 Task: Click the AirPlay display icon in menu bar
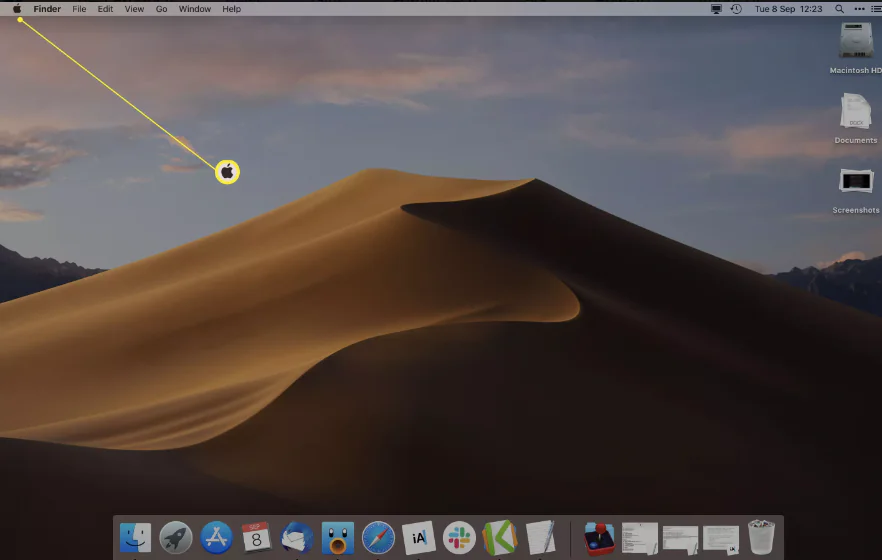pyautogui.click(x=716, y=9)
